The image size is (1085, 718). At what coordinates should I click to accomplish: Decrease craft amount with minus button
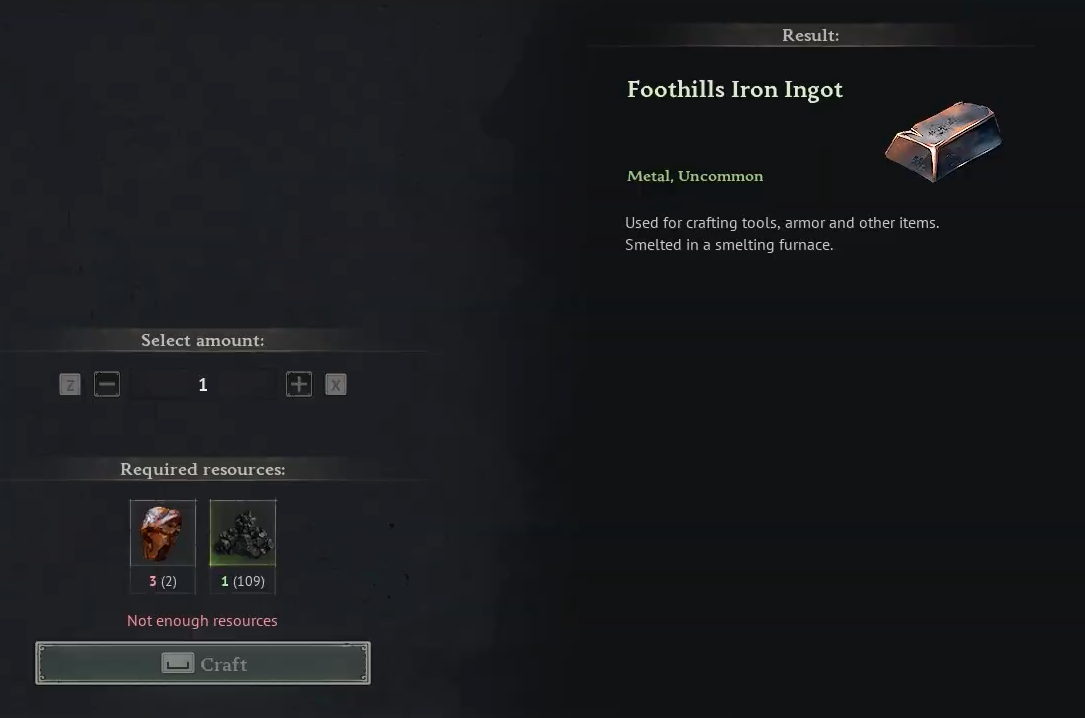(x=107, y=385)
